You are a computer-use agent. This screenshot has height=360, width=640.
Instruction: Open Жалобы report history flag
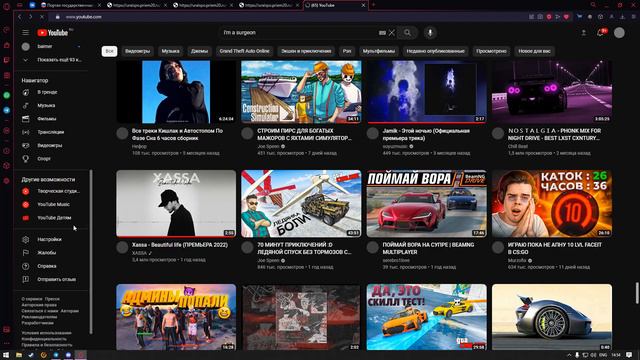click(51, 253)
